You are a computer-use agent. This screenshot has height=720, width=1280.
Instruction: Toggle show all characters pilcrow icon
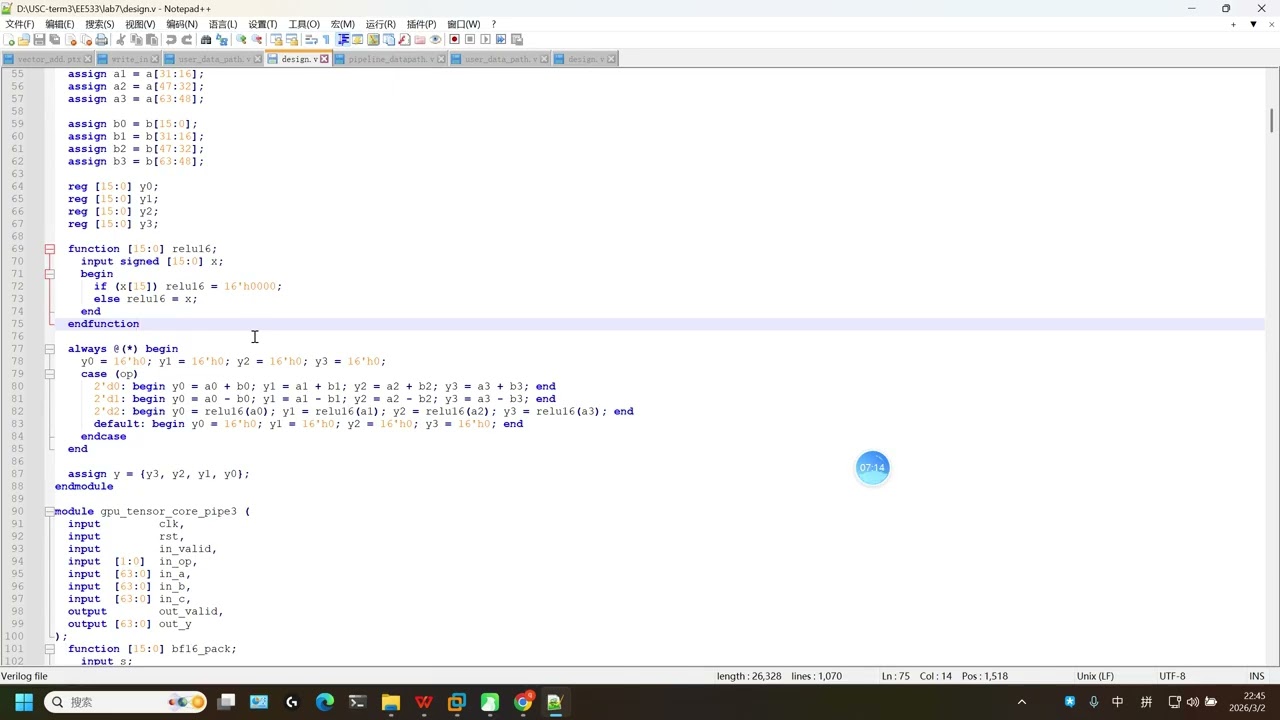click(326, 40)
